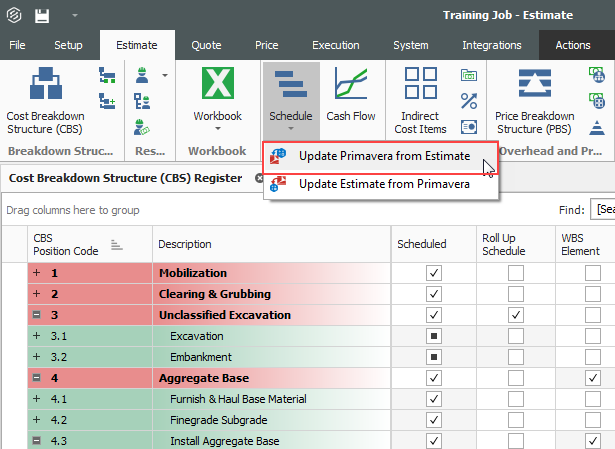The width and height of the screenshot is (615, 449).
Task: Select Update Estimate from Primavera
Action: (383, 183)
